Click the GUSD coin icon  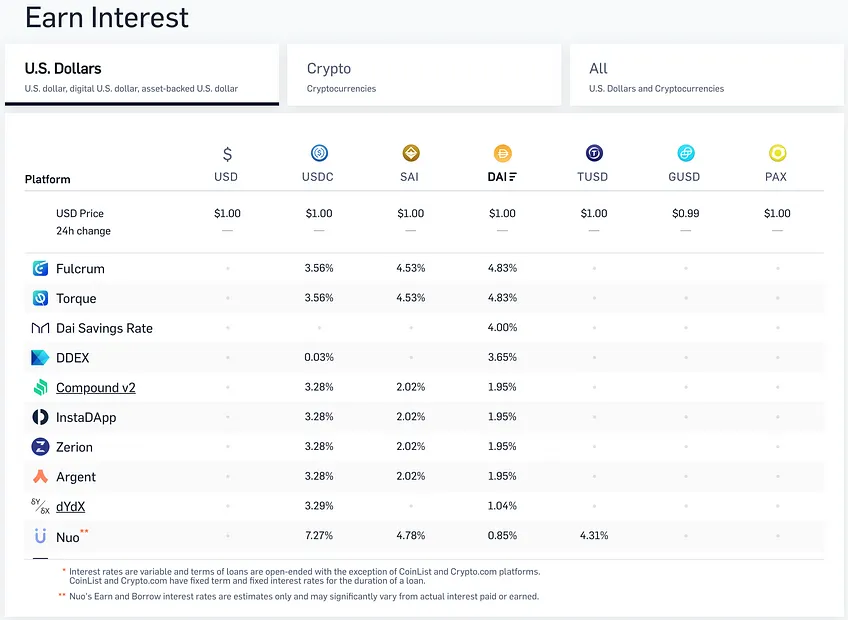[x=686, y=153]
